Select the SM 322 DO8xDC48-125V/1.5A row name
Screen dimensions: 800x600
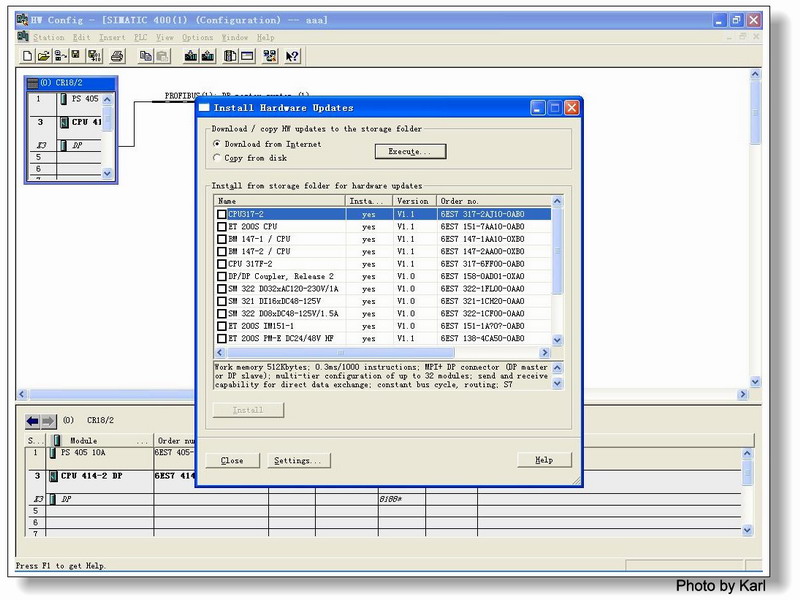pyautogui.click(x=283, y=314)
